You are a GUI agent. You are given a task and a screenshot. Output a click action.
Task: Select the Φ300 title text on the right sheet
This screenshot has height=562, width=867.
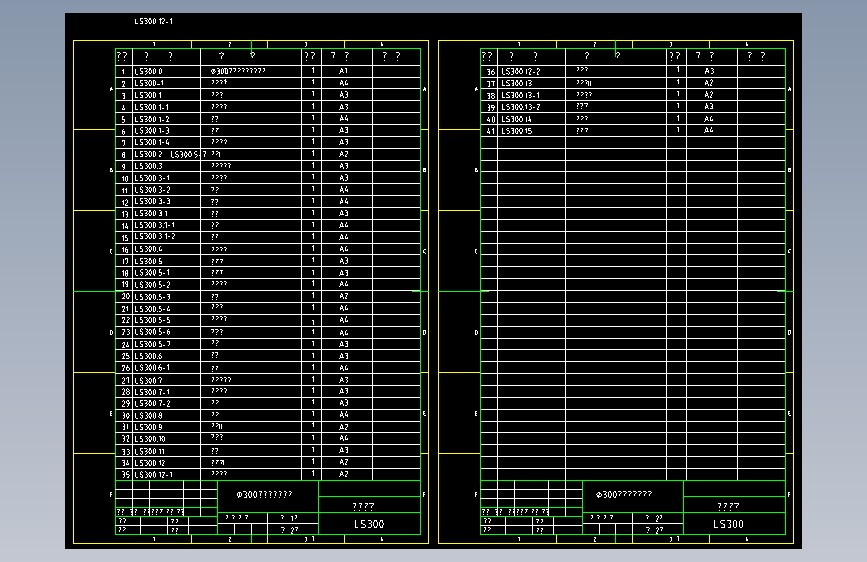click(624, 495)
